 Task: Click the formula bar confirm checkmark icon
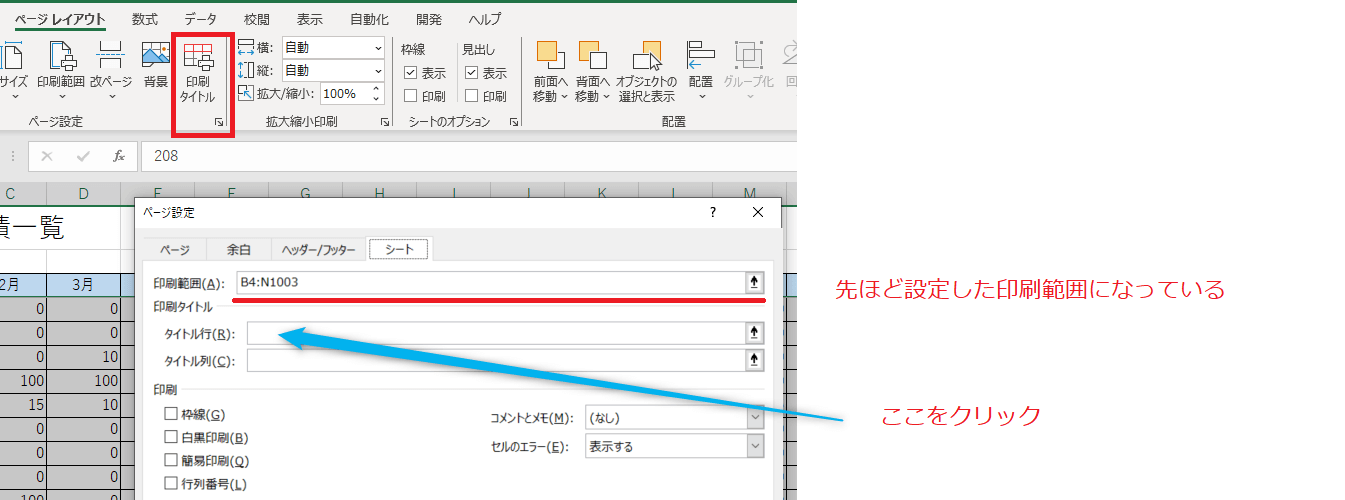click(x=84, y=156)
